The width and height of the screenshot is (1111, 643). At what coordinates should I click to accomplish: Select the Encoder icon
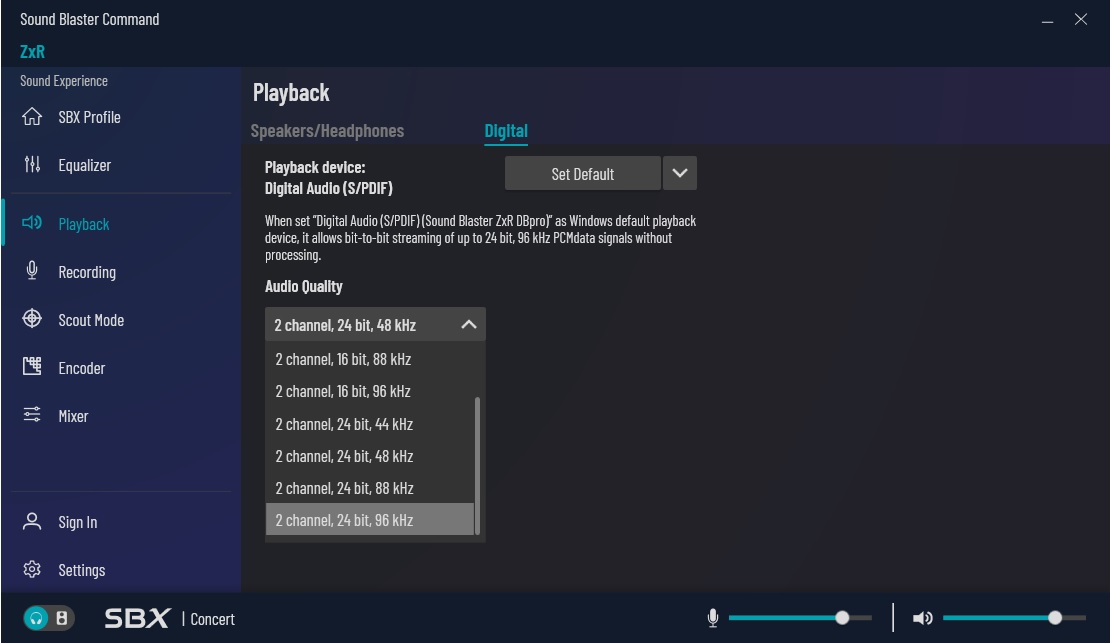tap(32, 367)
